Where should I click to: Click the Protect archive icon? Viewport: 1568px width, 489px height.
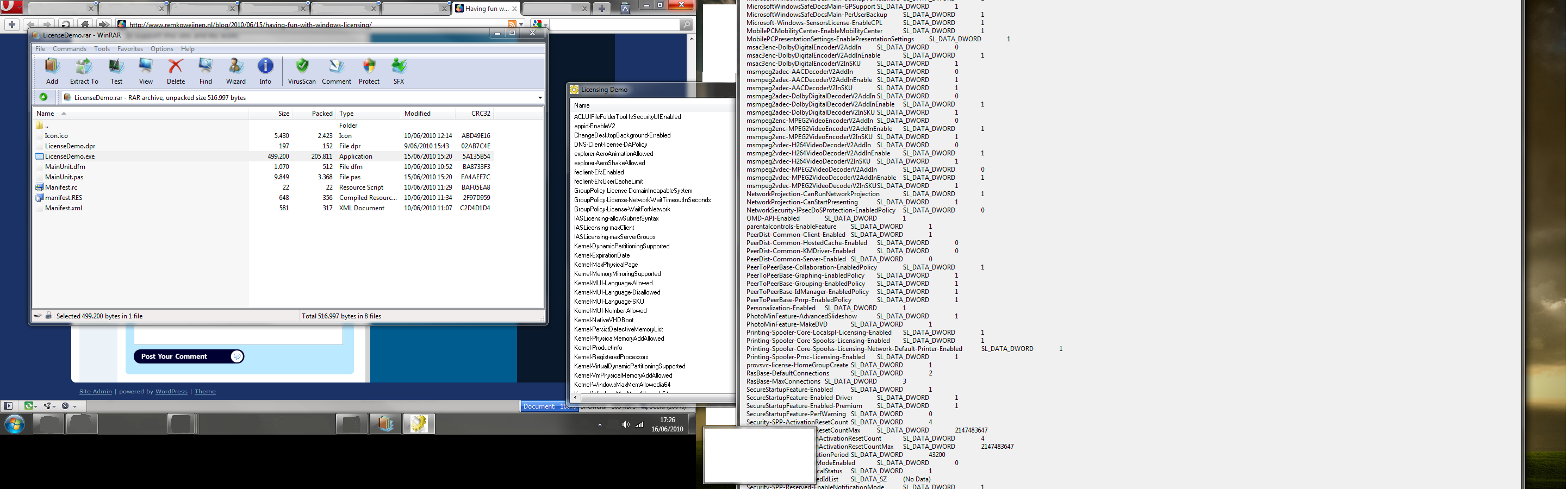369,71
